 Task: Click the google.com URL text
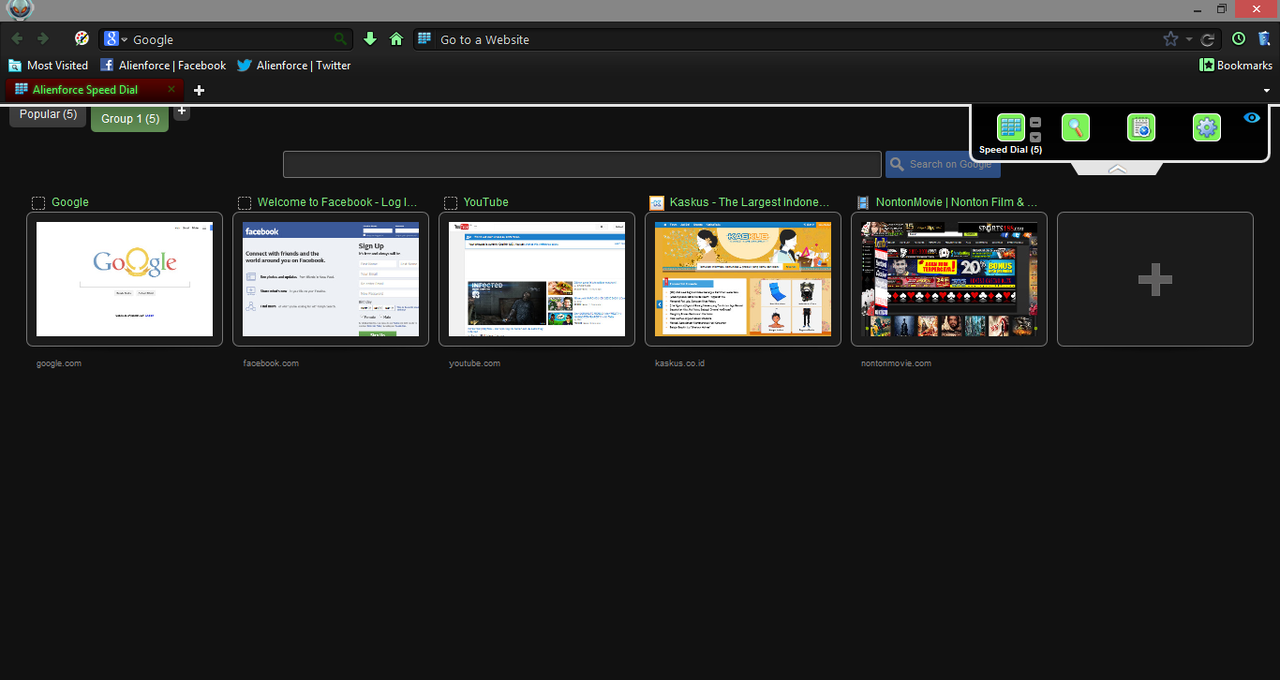click(59, 364)
